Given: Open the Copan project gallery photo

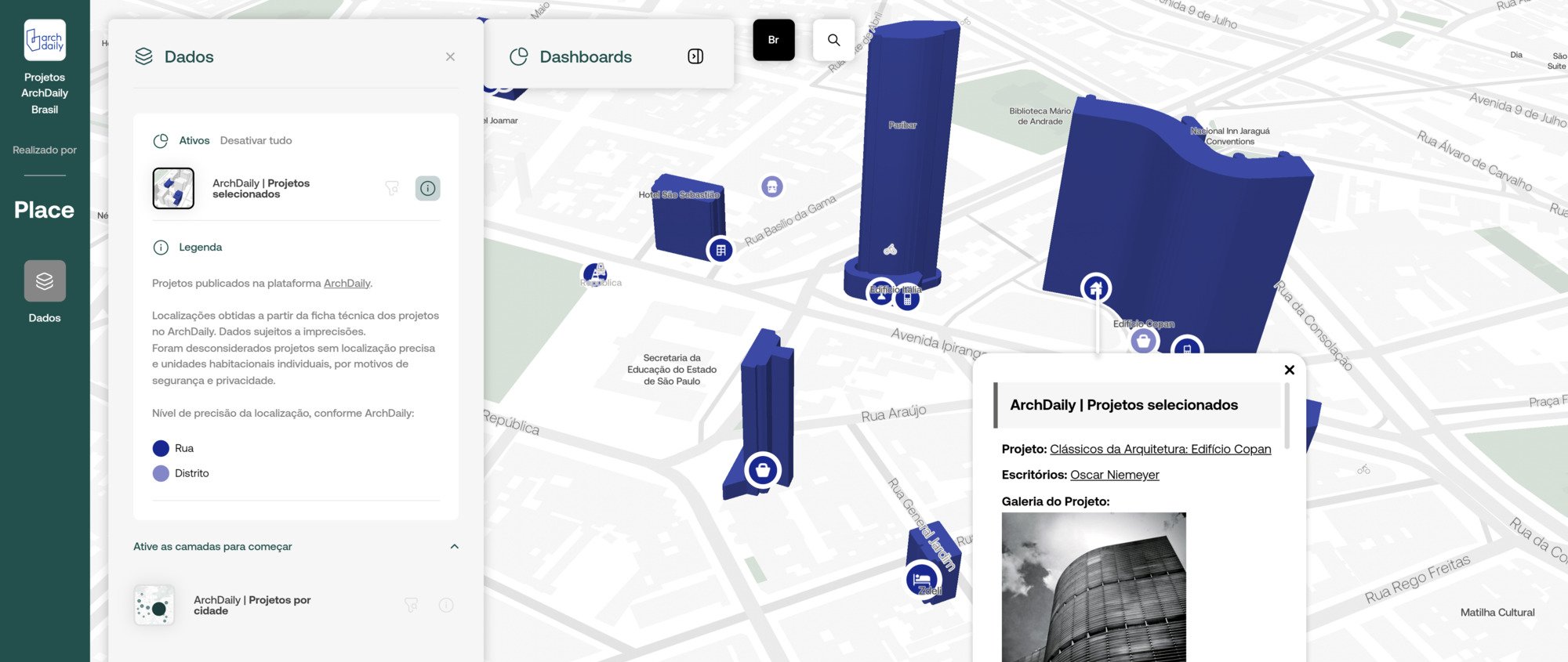Looking at the screenshot, I should 1093,587.
